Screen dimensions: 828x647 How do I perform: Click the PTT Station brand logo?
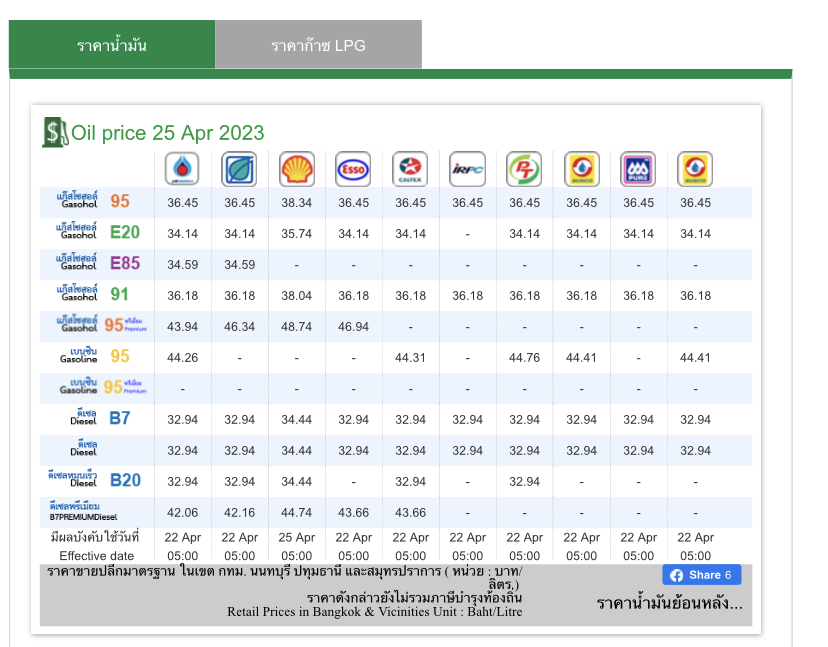pos(182,169)
